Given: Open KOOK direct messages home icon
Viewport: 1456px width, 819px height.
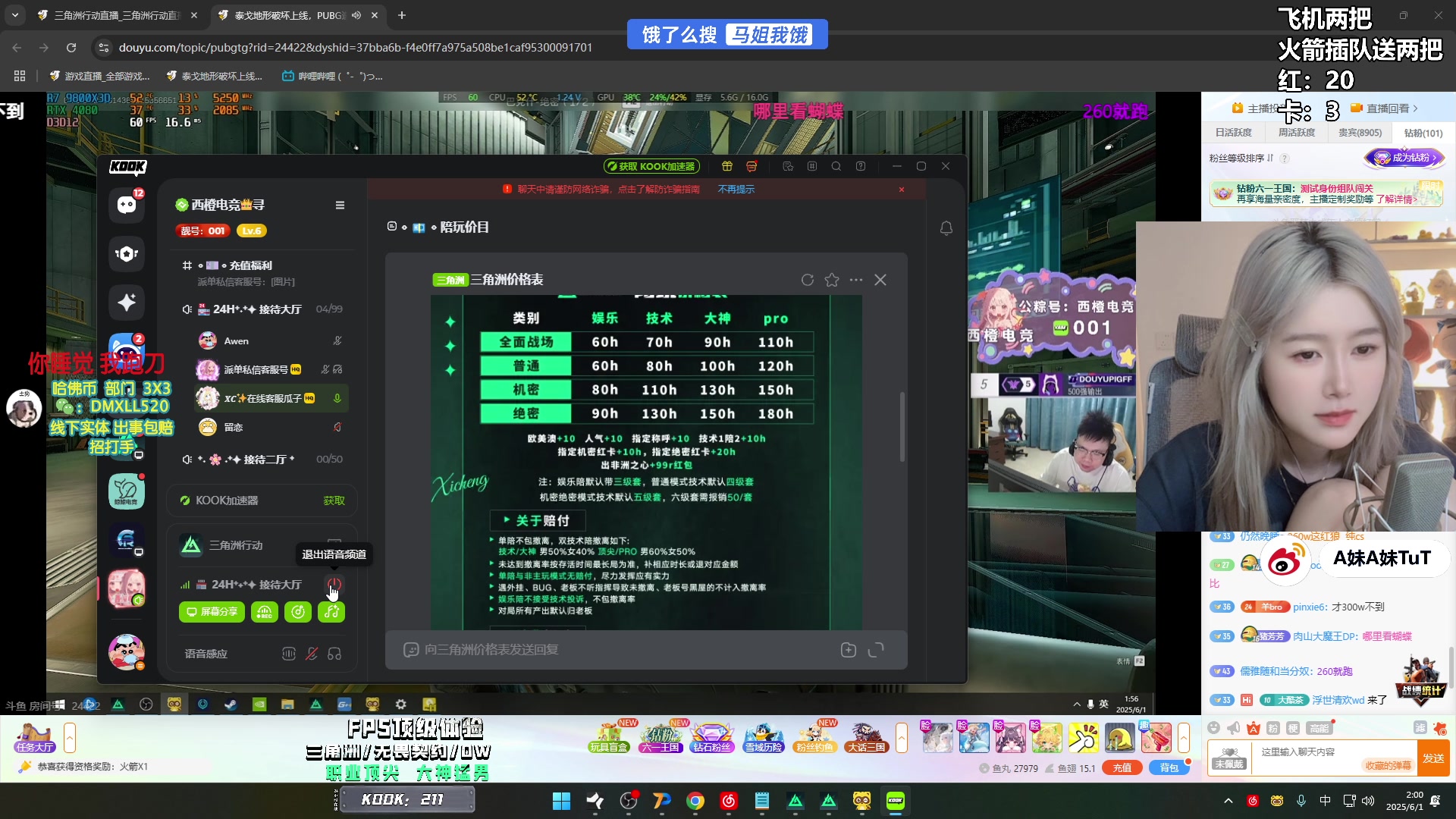Looking at the screenshot, I should [x=127, y=205].
